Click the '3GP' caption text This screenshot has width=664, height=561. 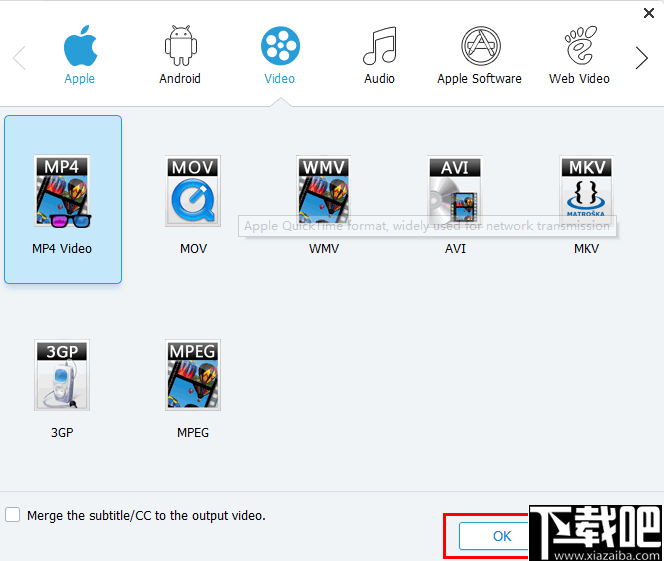(62, 433)
